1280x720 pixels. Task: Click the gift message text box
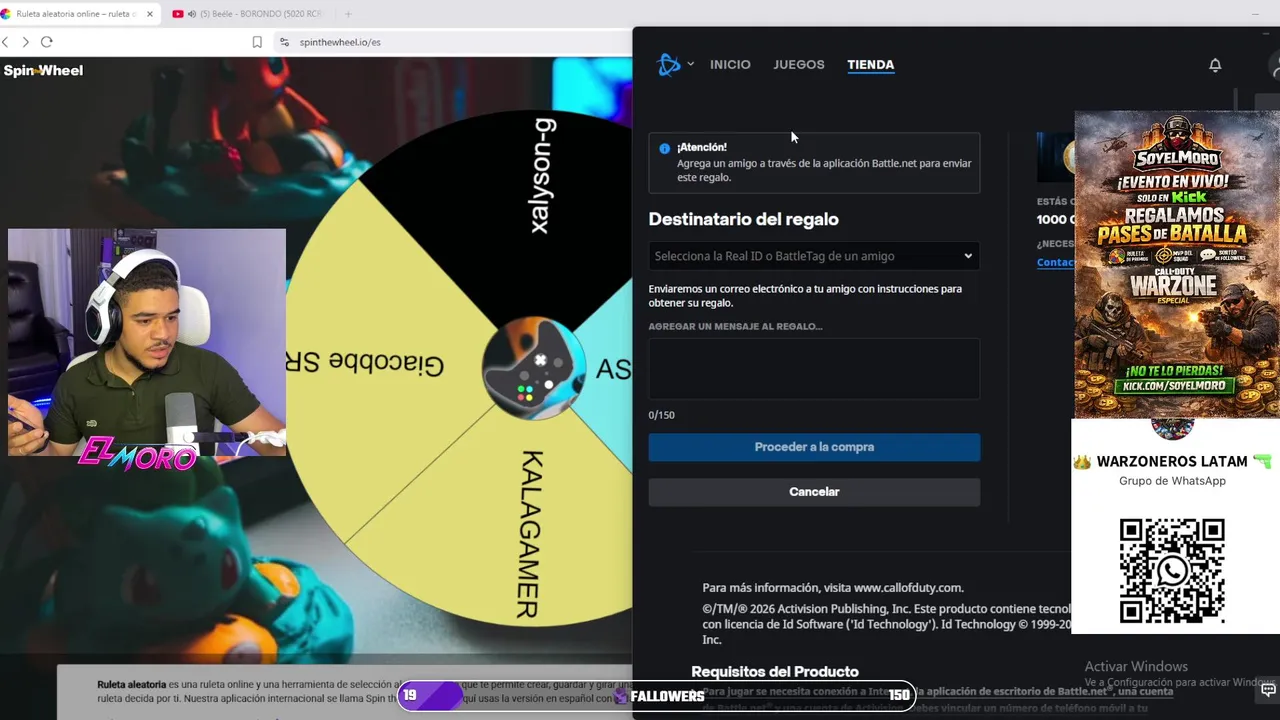pos(814,369)
